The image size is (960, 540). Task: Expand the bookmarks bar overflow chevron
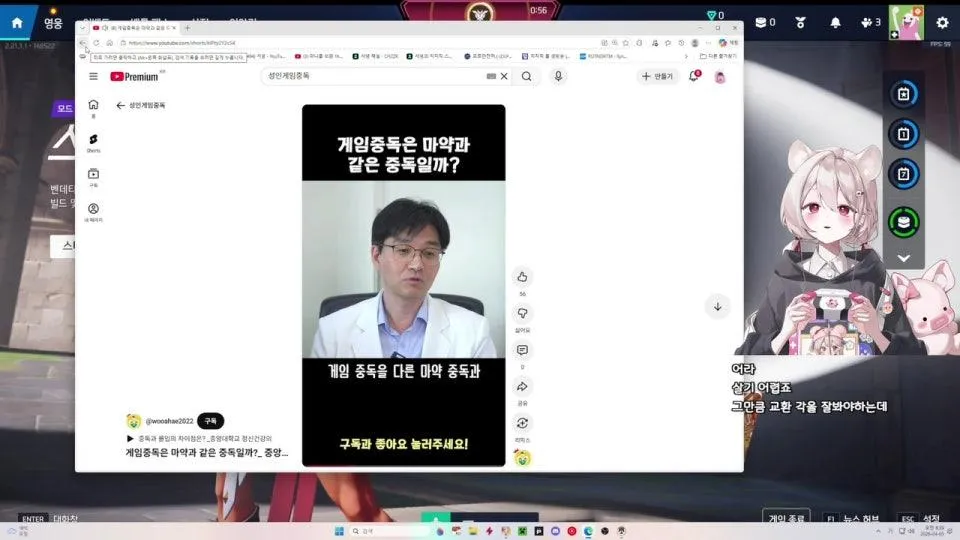point(686,56)
